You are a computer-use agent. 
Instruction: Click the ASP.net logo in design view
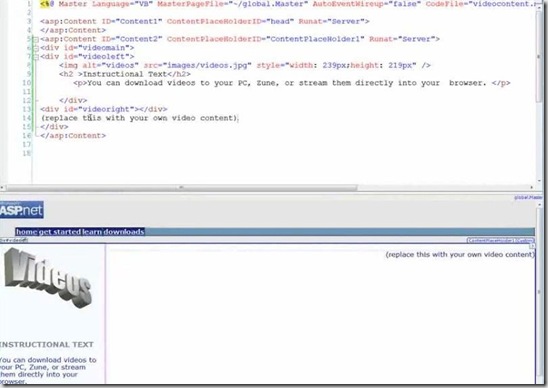coord(22,210)
